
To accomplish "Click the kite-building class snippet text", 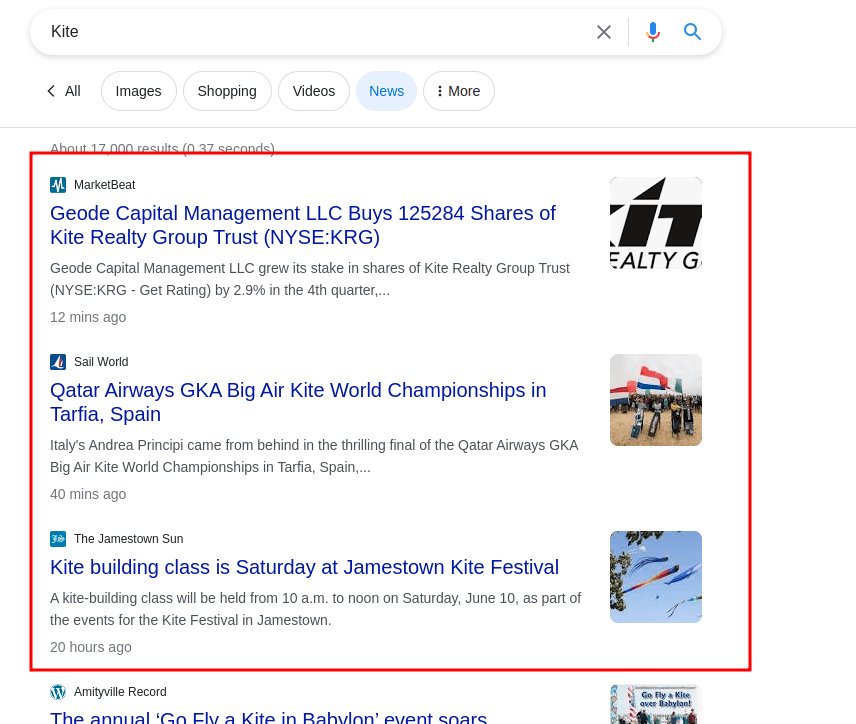I will click(316, 609).
